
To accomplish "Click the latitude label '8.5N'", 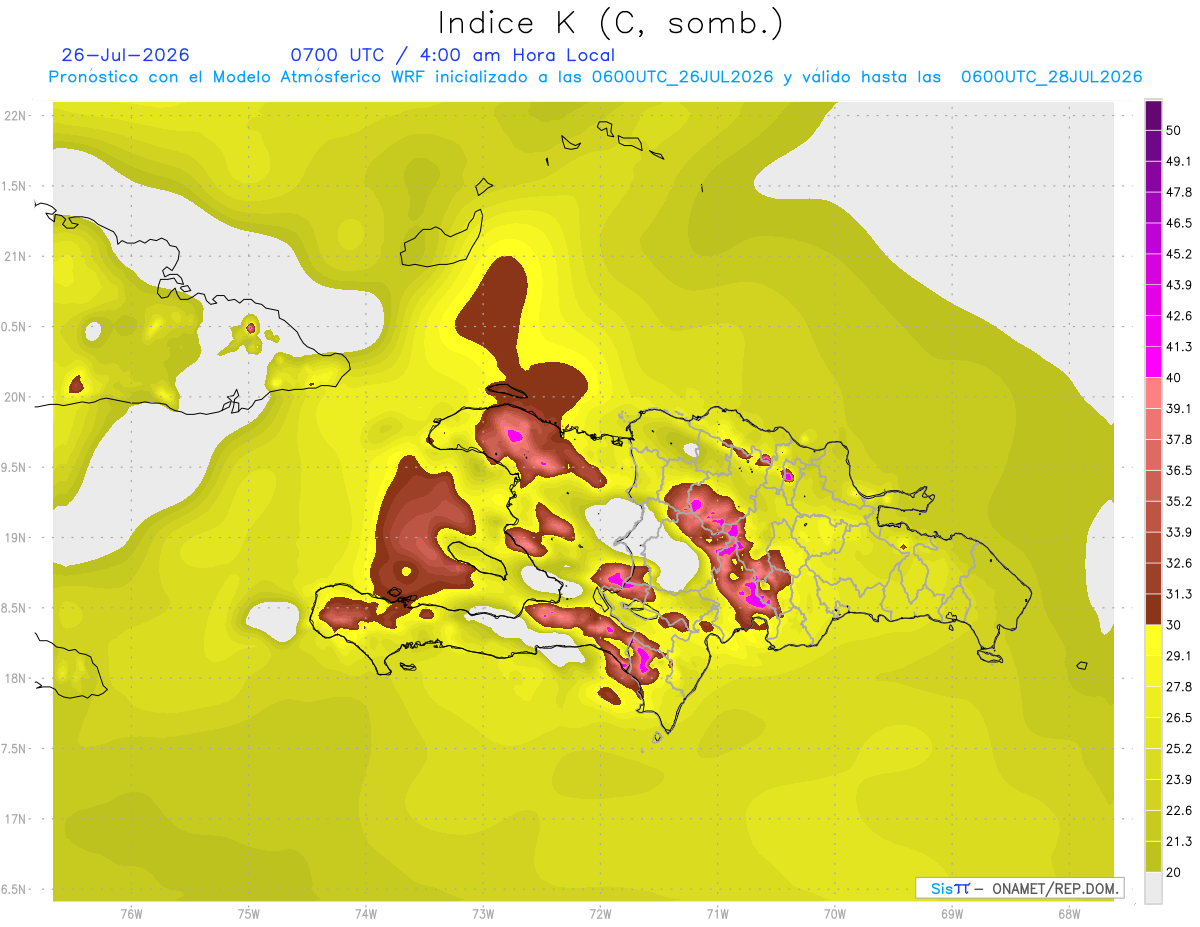I will (x=15, y=608).
